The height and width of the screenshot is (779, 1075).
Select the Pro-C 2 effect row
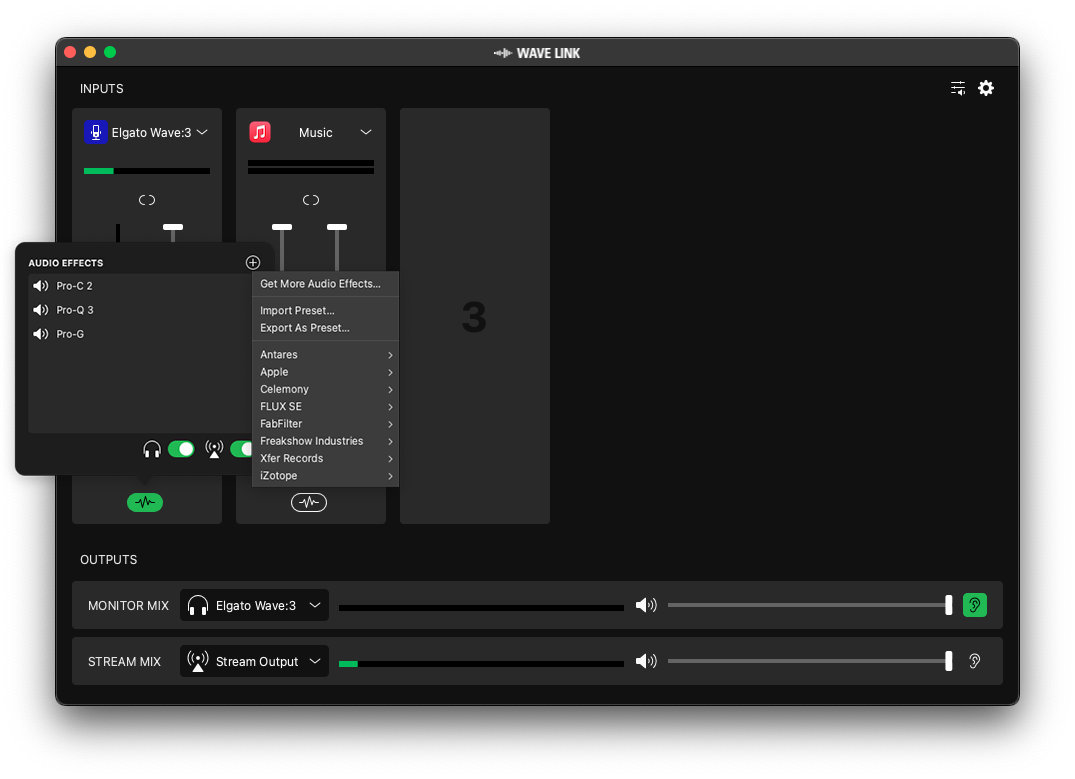coord(140,286)
